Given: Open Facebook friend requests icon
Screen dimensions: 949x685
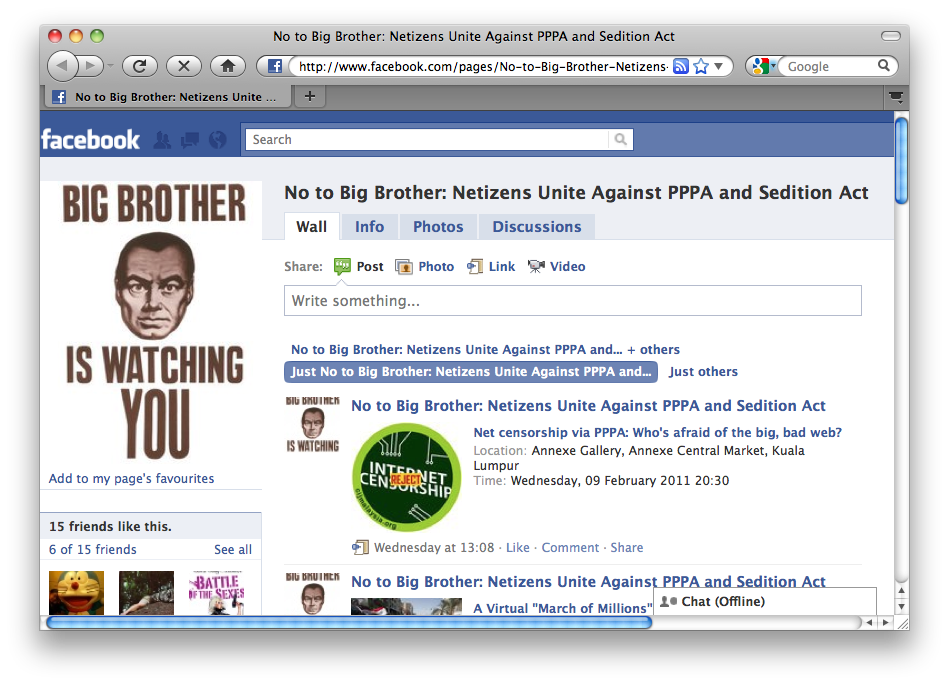Looking at the screenshot, I should [162, 140].
